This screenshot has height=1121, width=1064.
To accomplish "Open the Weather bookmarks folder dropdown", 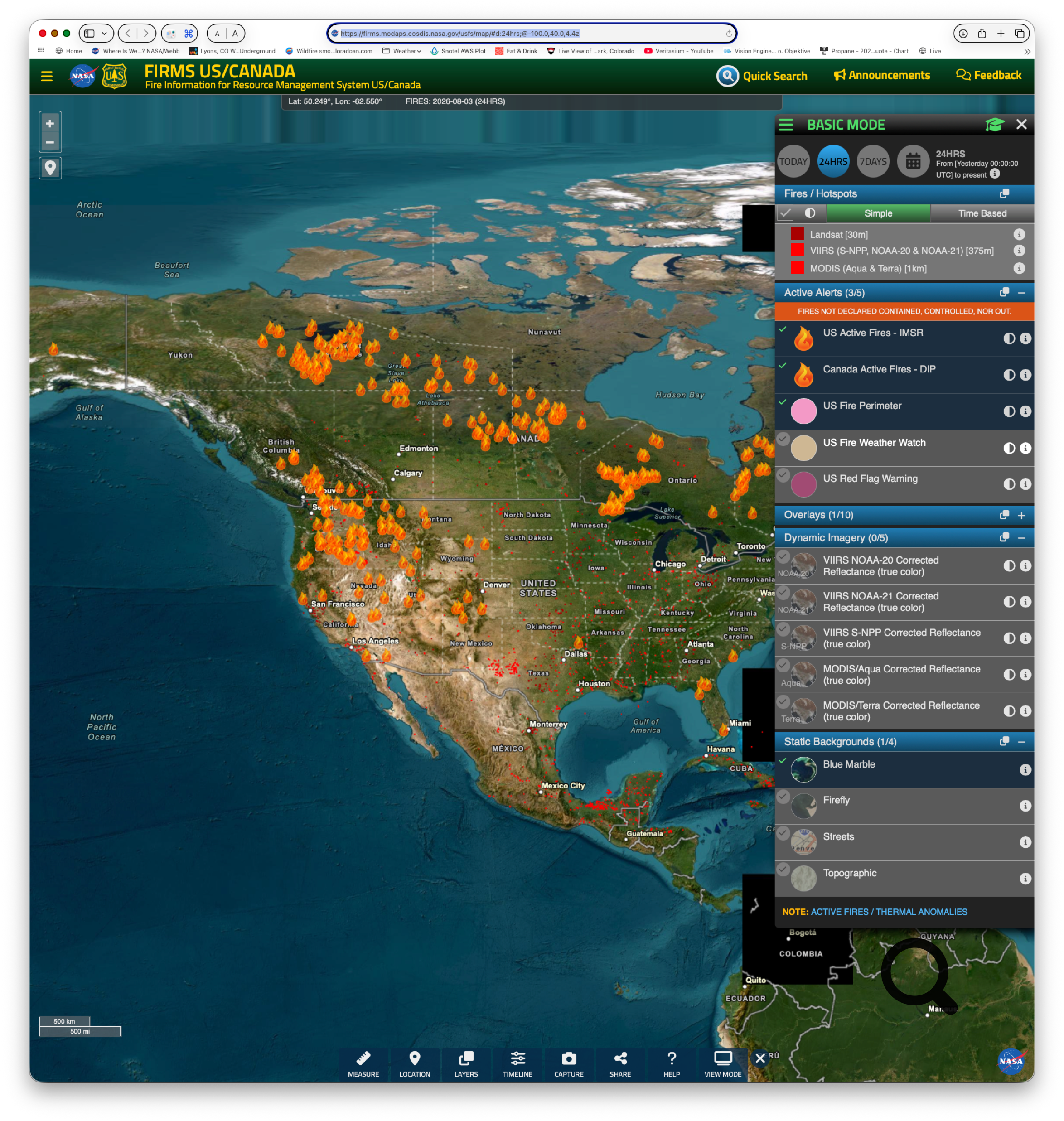I will [402, 51].
